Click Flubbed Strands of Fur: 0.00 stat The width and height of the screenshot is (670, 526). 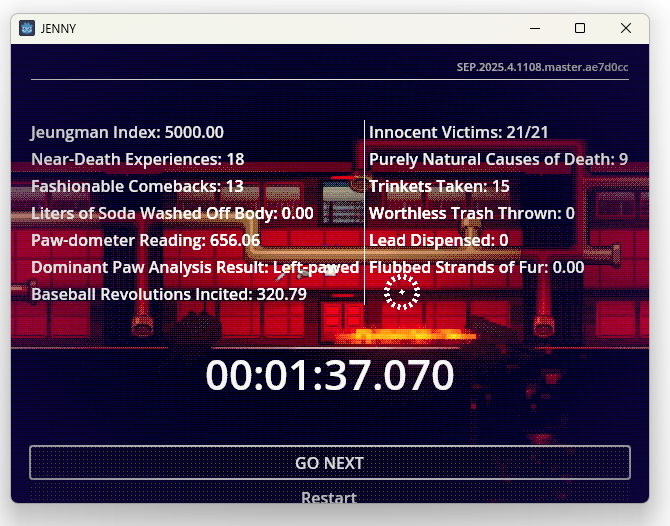tap(476, 267)
